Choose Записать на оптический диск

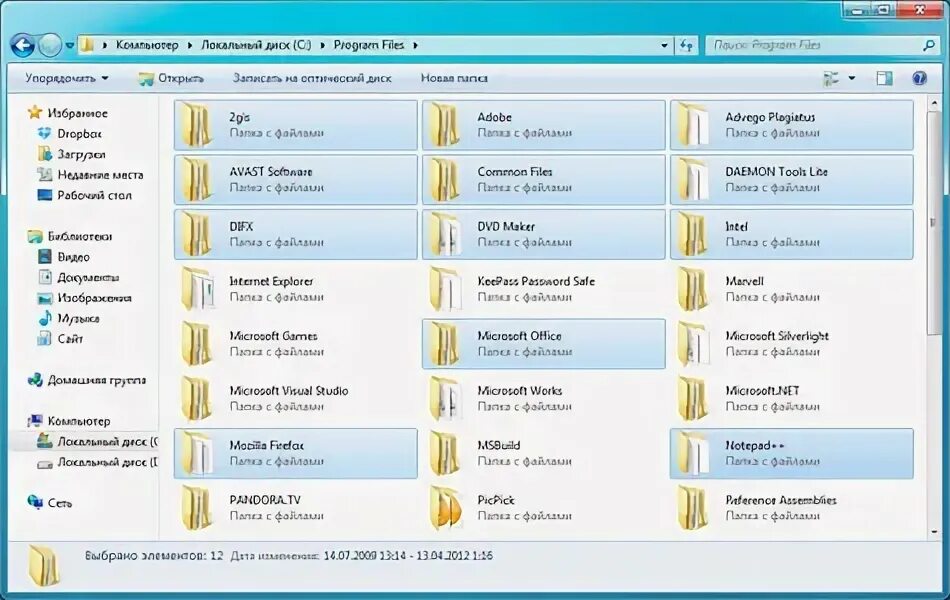click(312, 78)
